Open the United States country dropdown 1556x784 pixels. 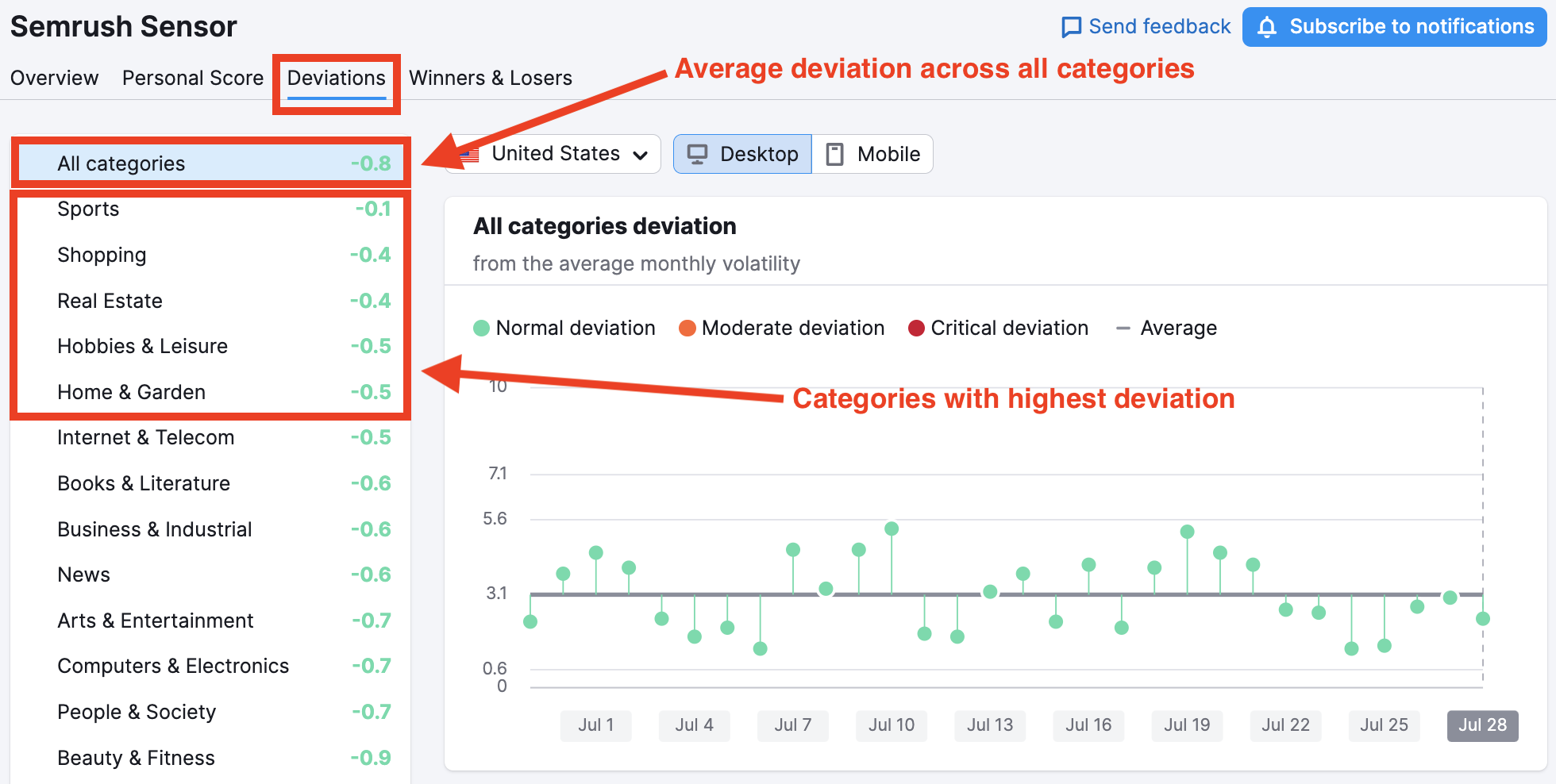pyautogui.click(x=556, y=154)
